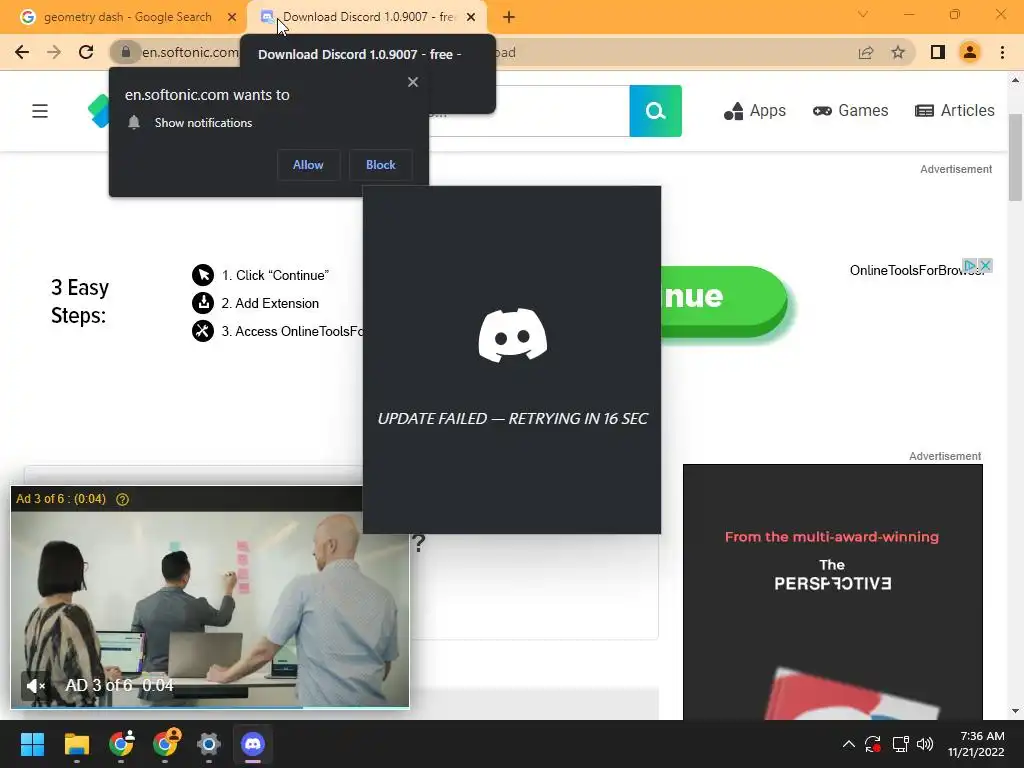Image resolution: width=1024 pixels, height=768 pixels.
Task: Open Softonic hamburger menu
Action: click(40, 111)
